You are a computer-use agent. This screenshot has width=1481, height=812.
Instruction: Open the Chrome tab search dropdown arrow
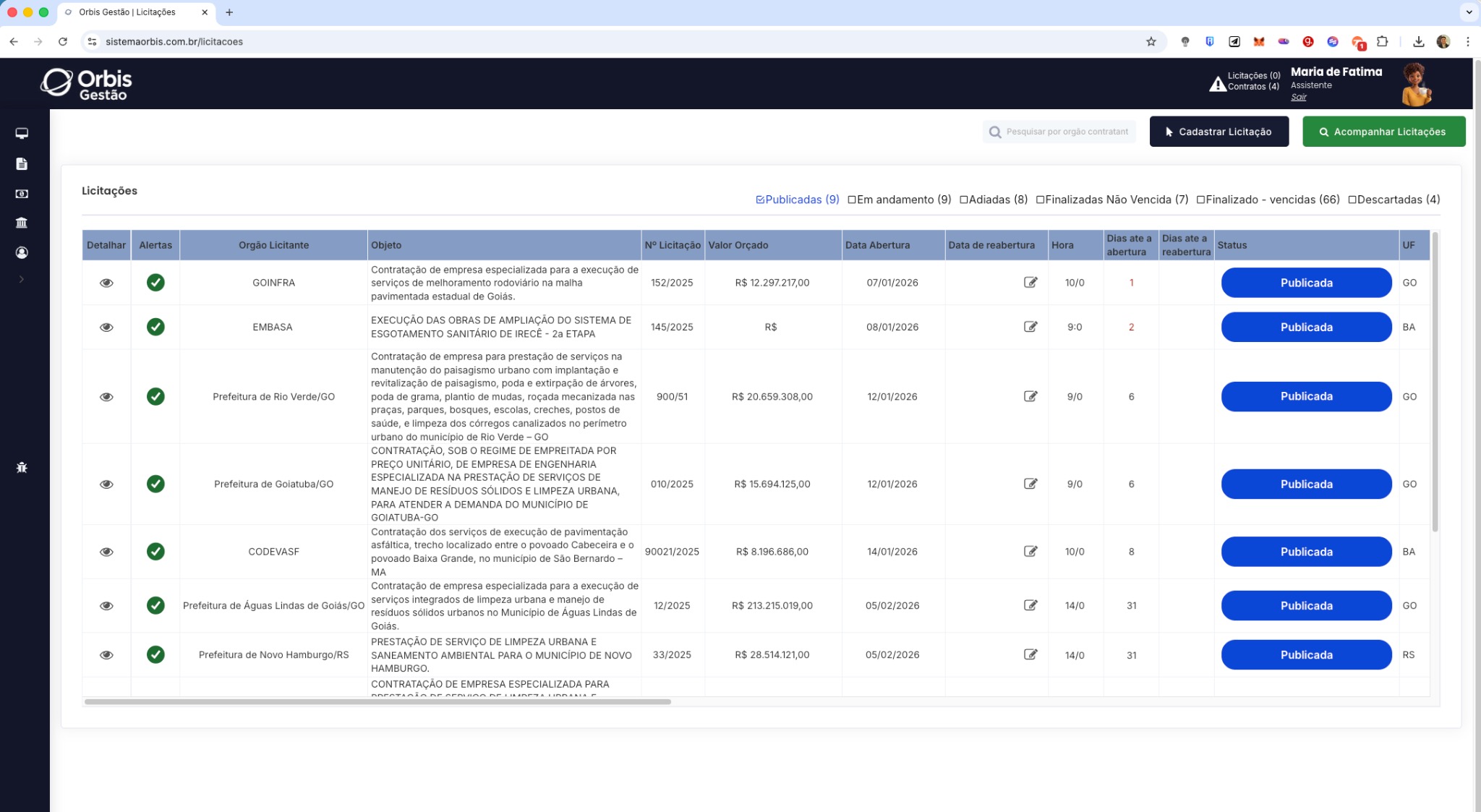[1469, 12]
